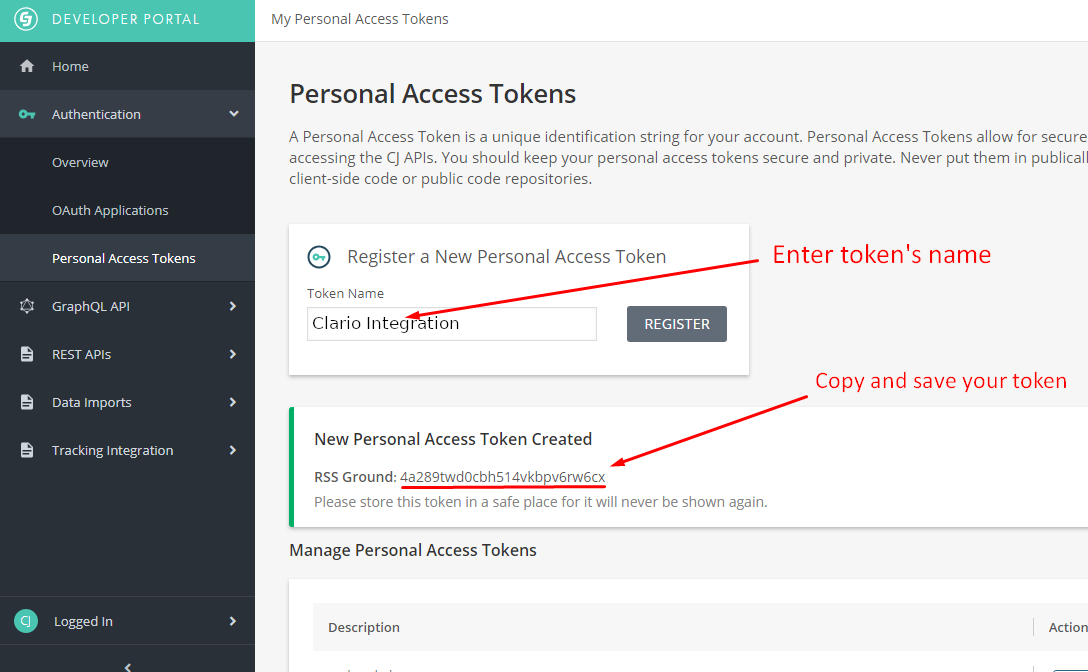Open OAuth Applications in the sidebar
Image resolution: width=1088 pixels, height=672 pixels.
(128, 210)
